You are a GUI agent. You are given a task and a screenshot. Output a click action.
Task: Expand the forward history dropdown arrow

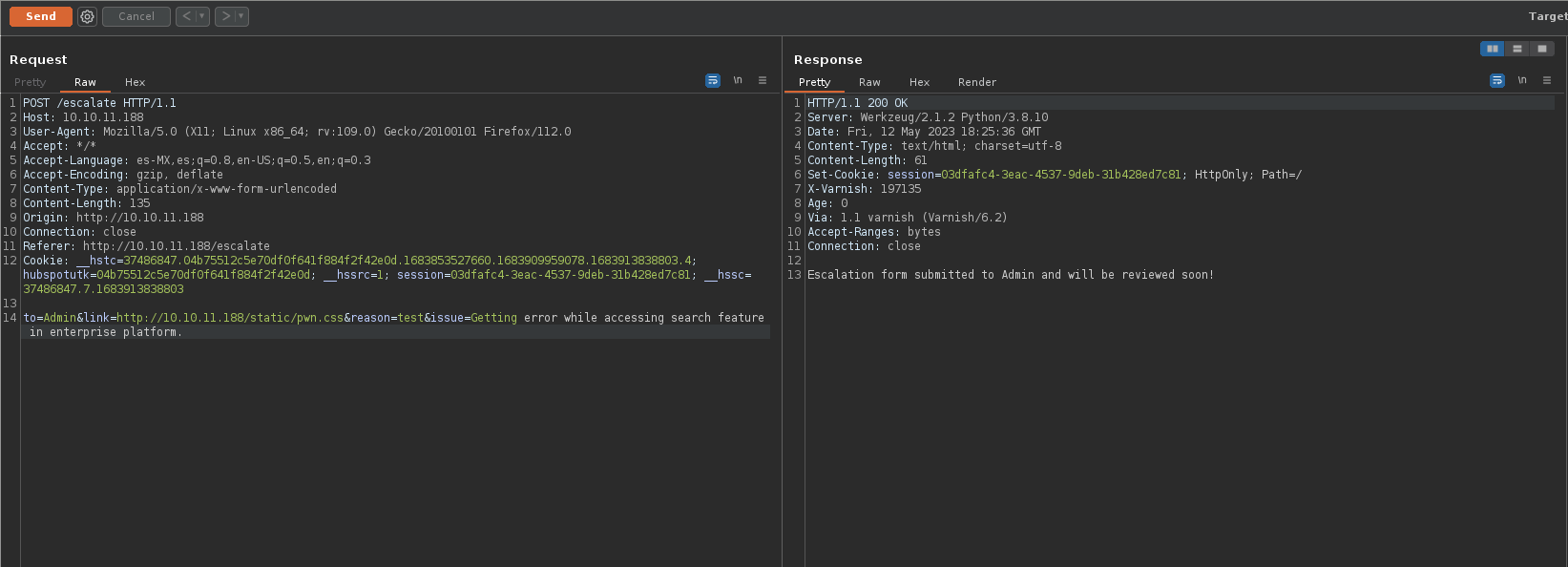tap(240, 16)
